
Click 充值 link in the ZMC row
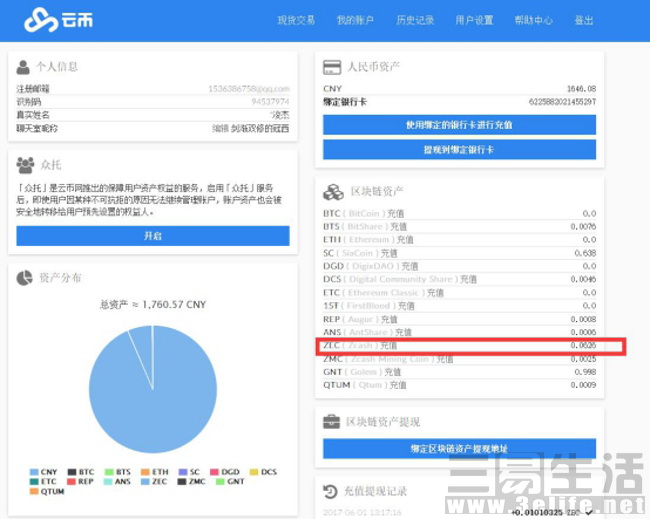pyautogui.click(x=445, y=359)
